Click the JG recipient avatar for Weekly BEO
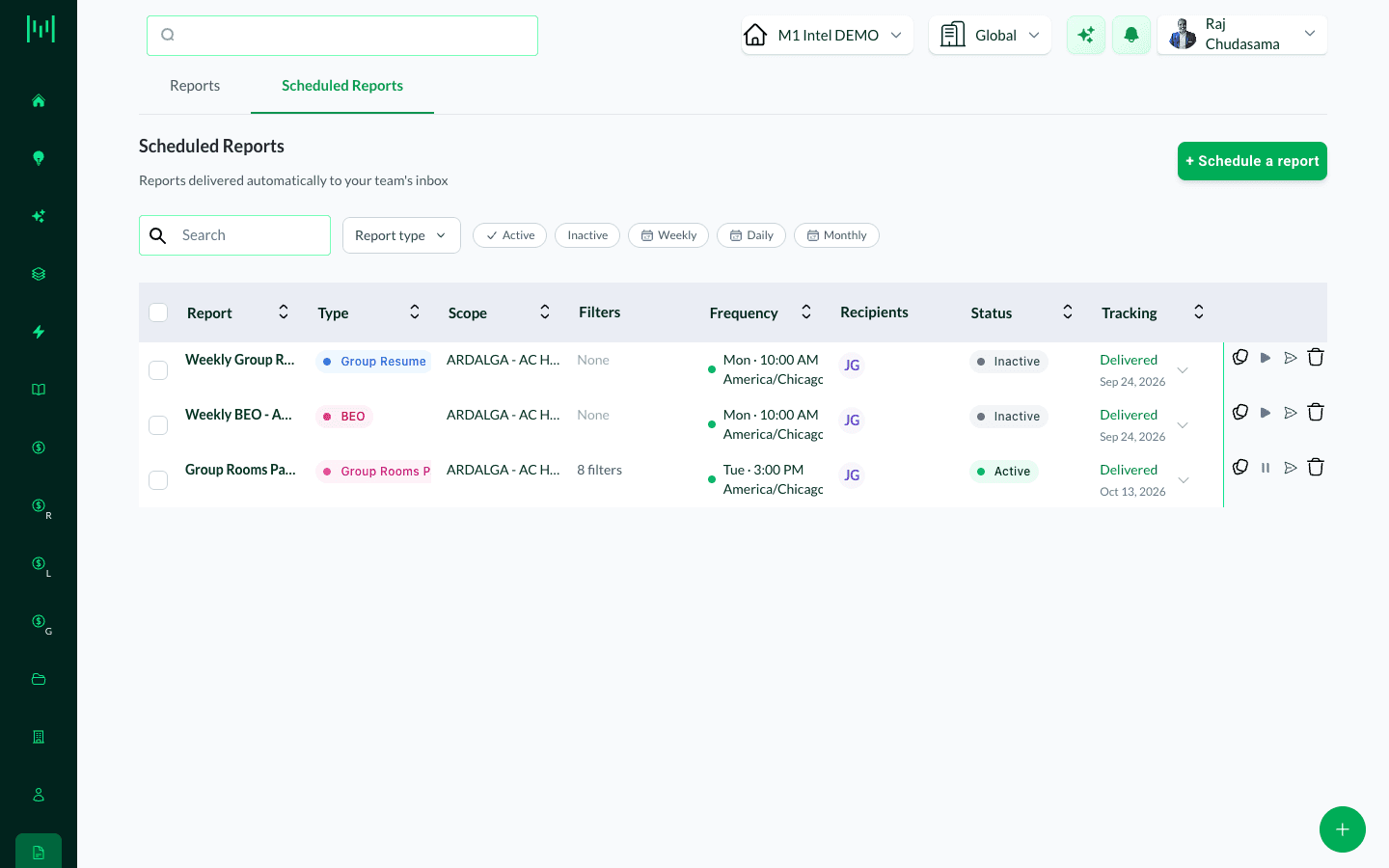 (852, 420)
